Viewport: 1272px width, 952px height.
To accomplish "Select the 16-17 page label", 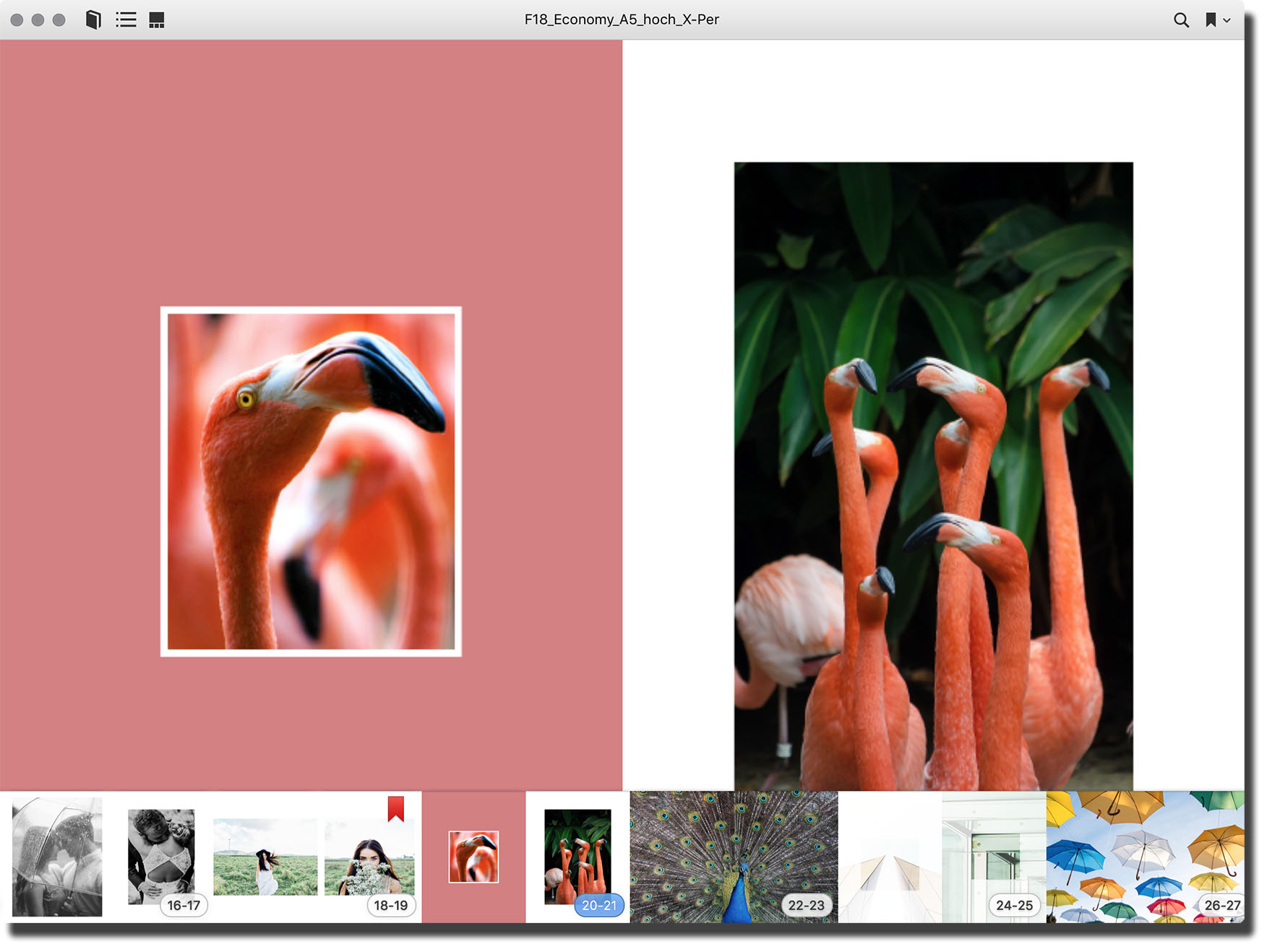I will pyautogui.click(x=184, y=905).
